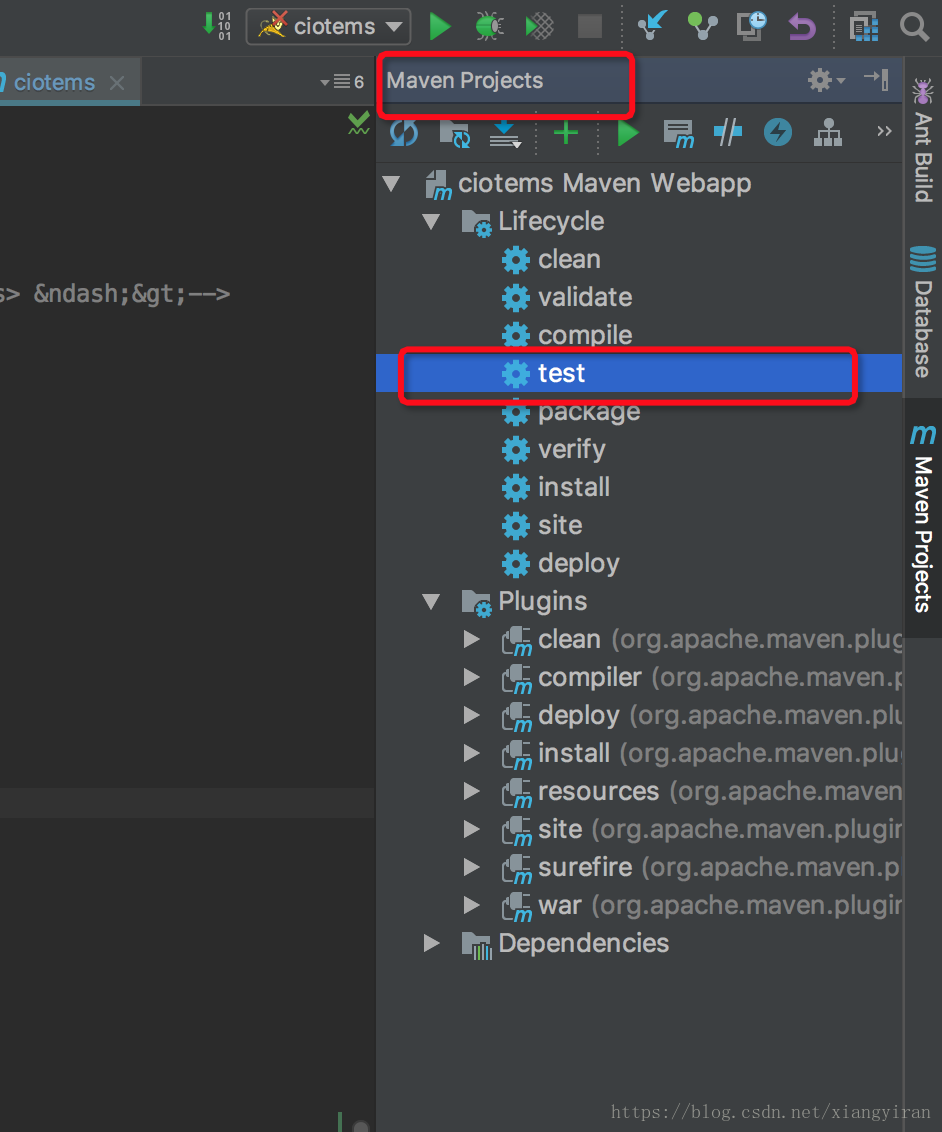Expand the resources plugin node
The height and width of the screenshot is (1132, 942).
click(471, 791)
